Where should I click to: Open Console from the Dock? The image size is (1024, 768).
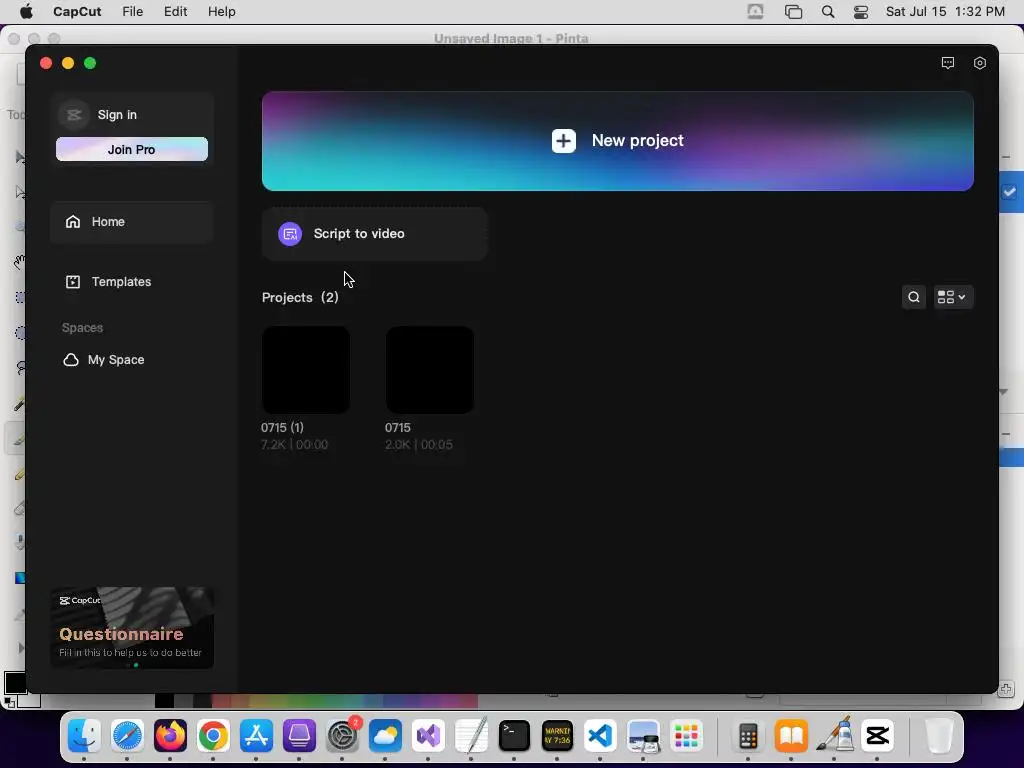(558, 736)
